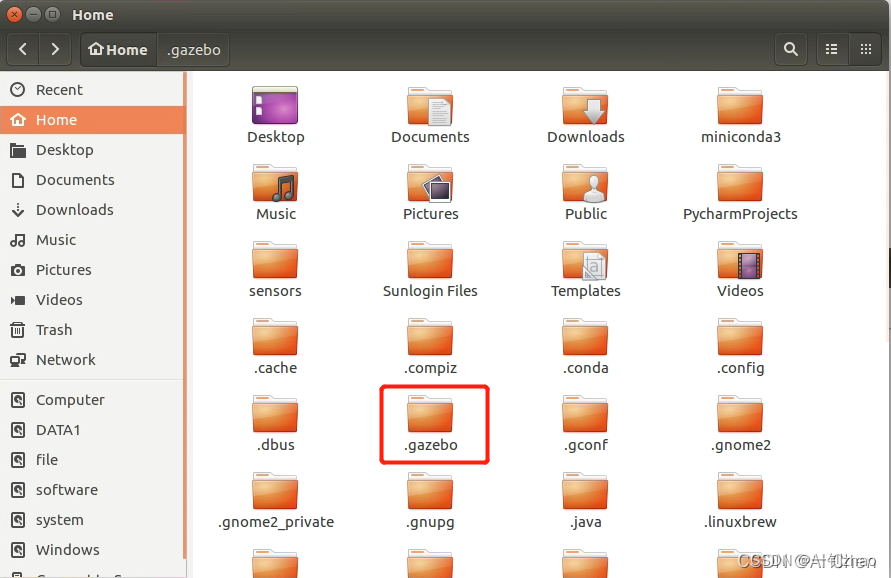Select the .gnupg folder
Image resolution: width=891 pixels, height=578 pixels.
430,501
